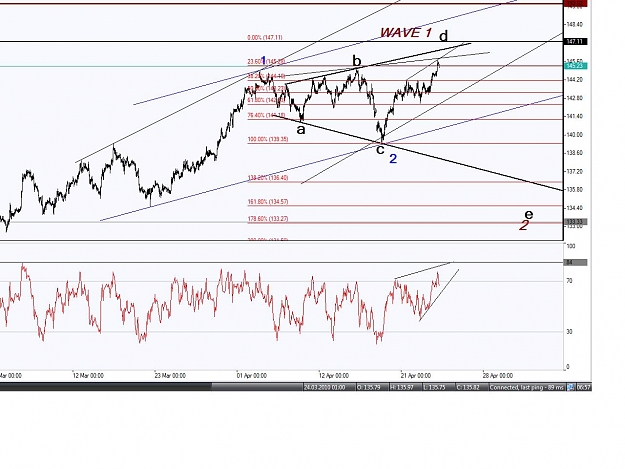Click the 141.40 price axis value
Viewport: 625px width, 469px height.
[x=575, y=116]
